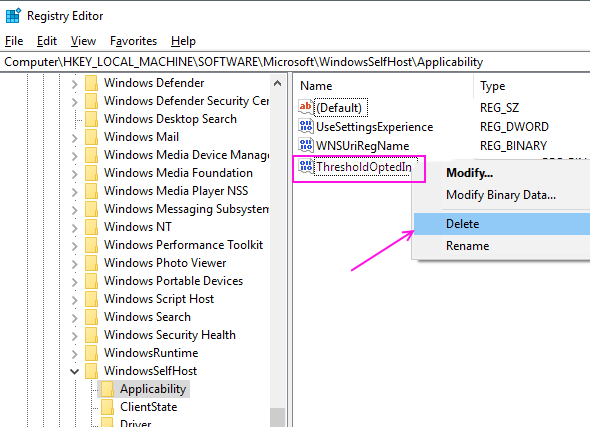Select the Windows Portable Devices key label
The height and width of the screenshot is (427, 590).
(173, 281)
